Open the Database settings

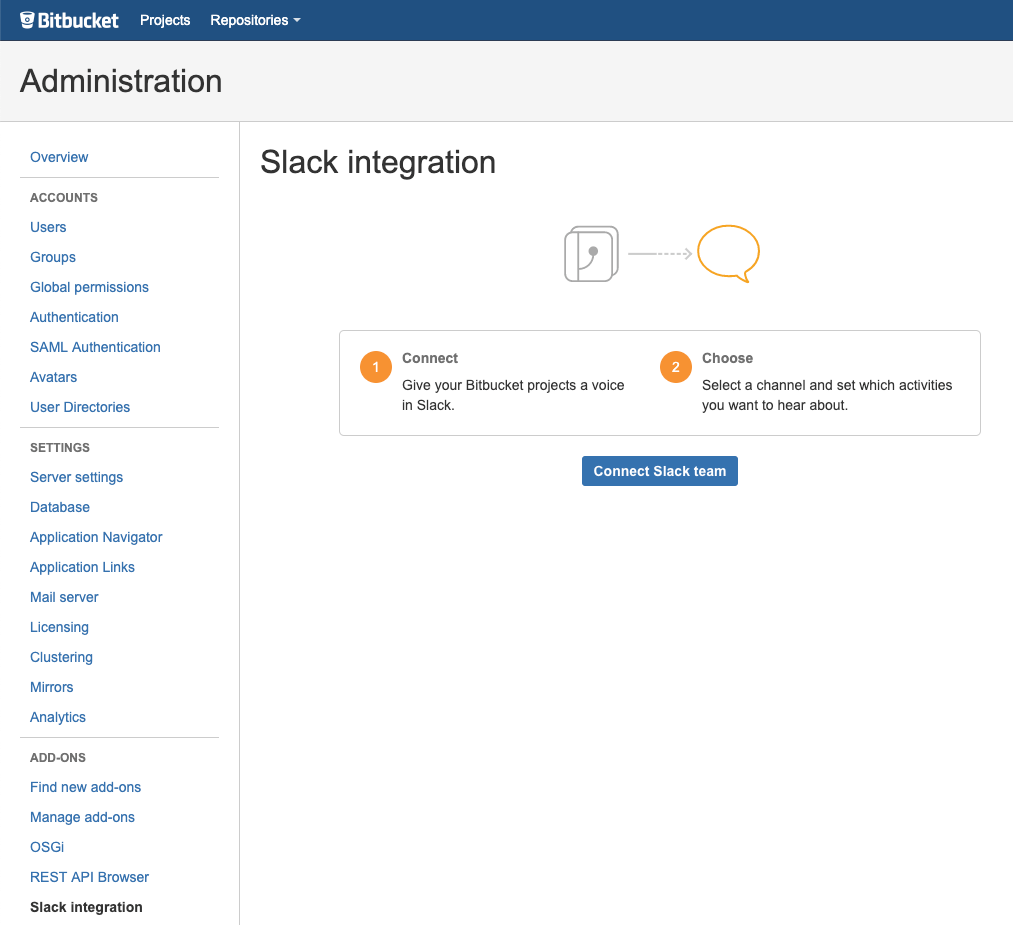59,507
